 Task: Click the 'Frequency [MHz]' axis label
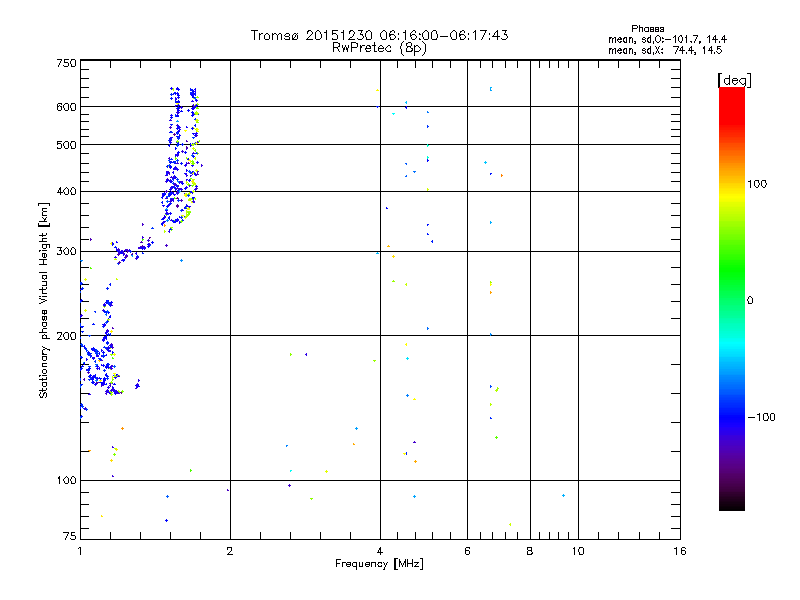(x=379, y=564)
